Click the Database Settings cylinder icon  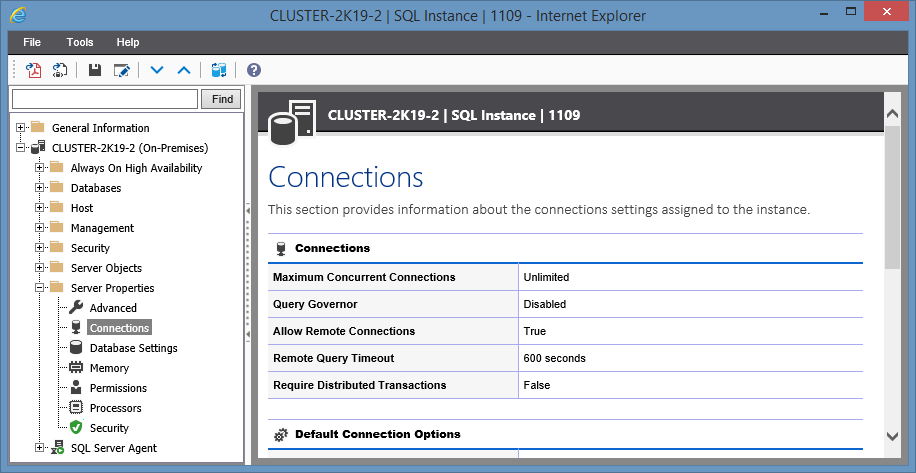point(76,347)
